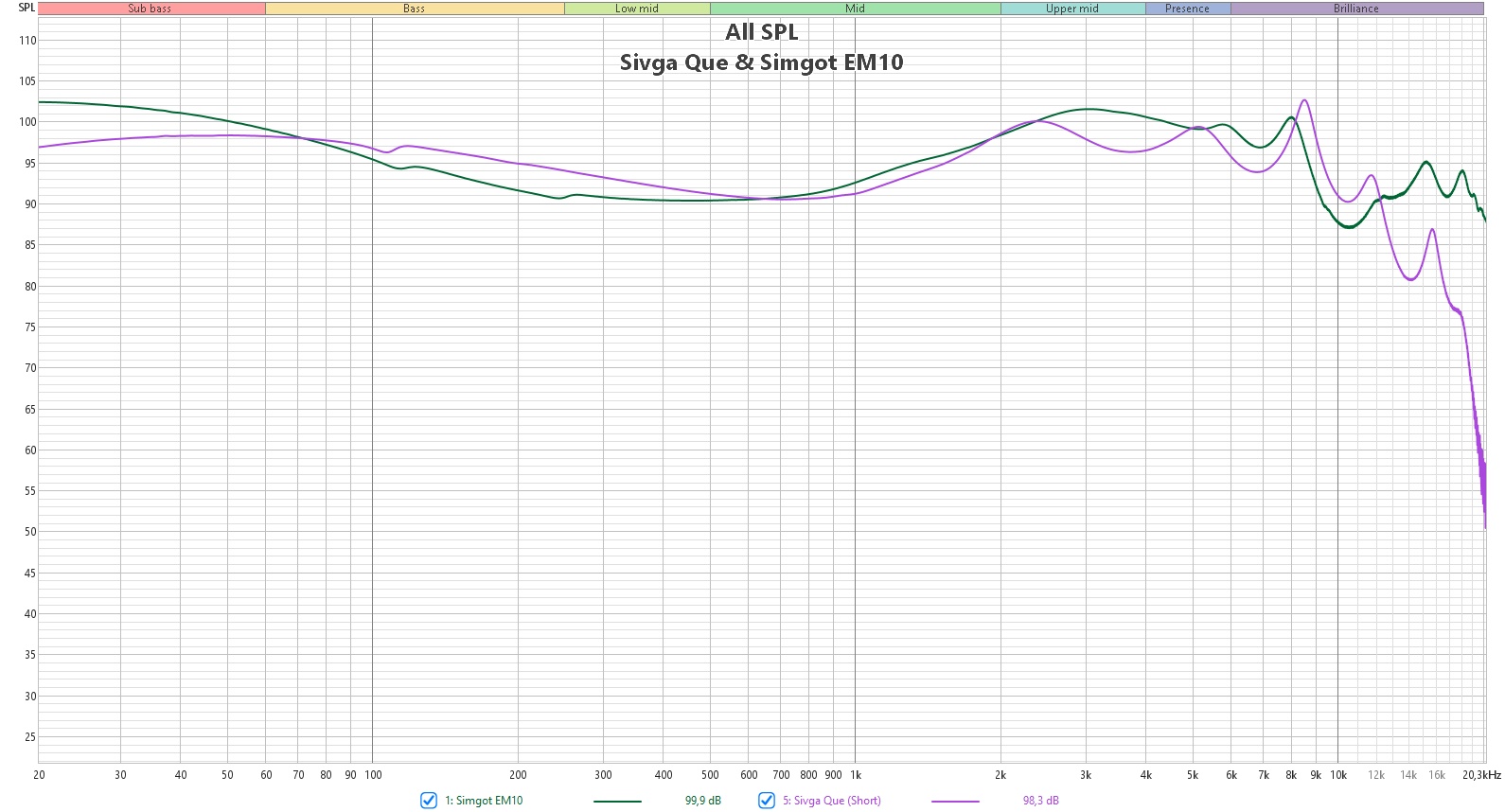Click the 'Sivga Que & Simgot EM10' subtitle

tap(762, 62)
